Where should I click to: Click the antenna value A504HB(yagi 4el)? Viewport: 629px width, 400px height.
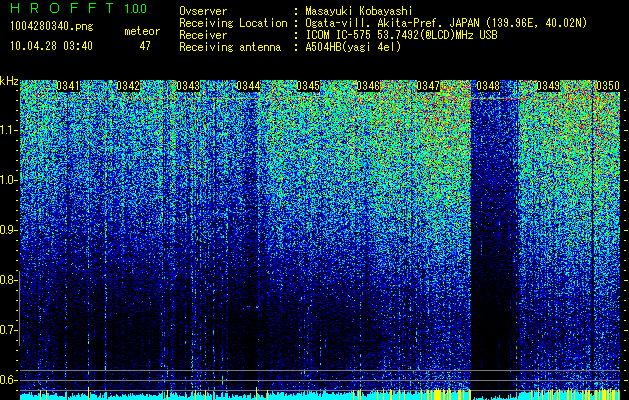353,47
